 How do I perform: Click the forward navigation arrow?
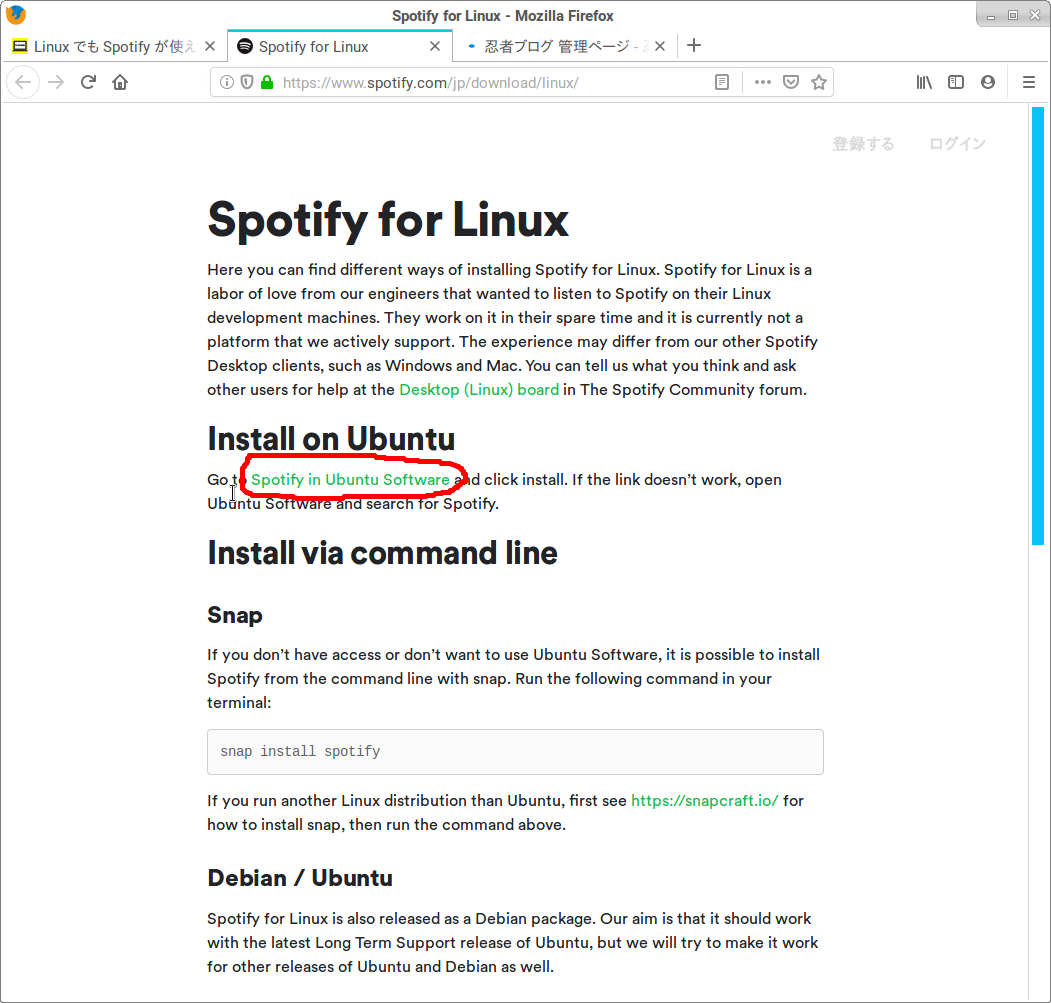coord(56,82)
